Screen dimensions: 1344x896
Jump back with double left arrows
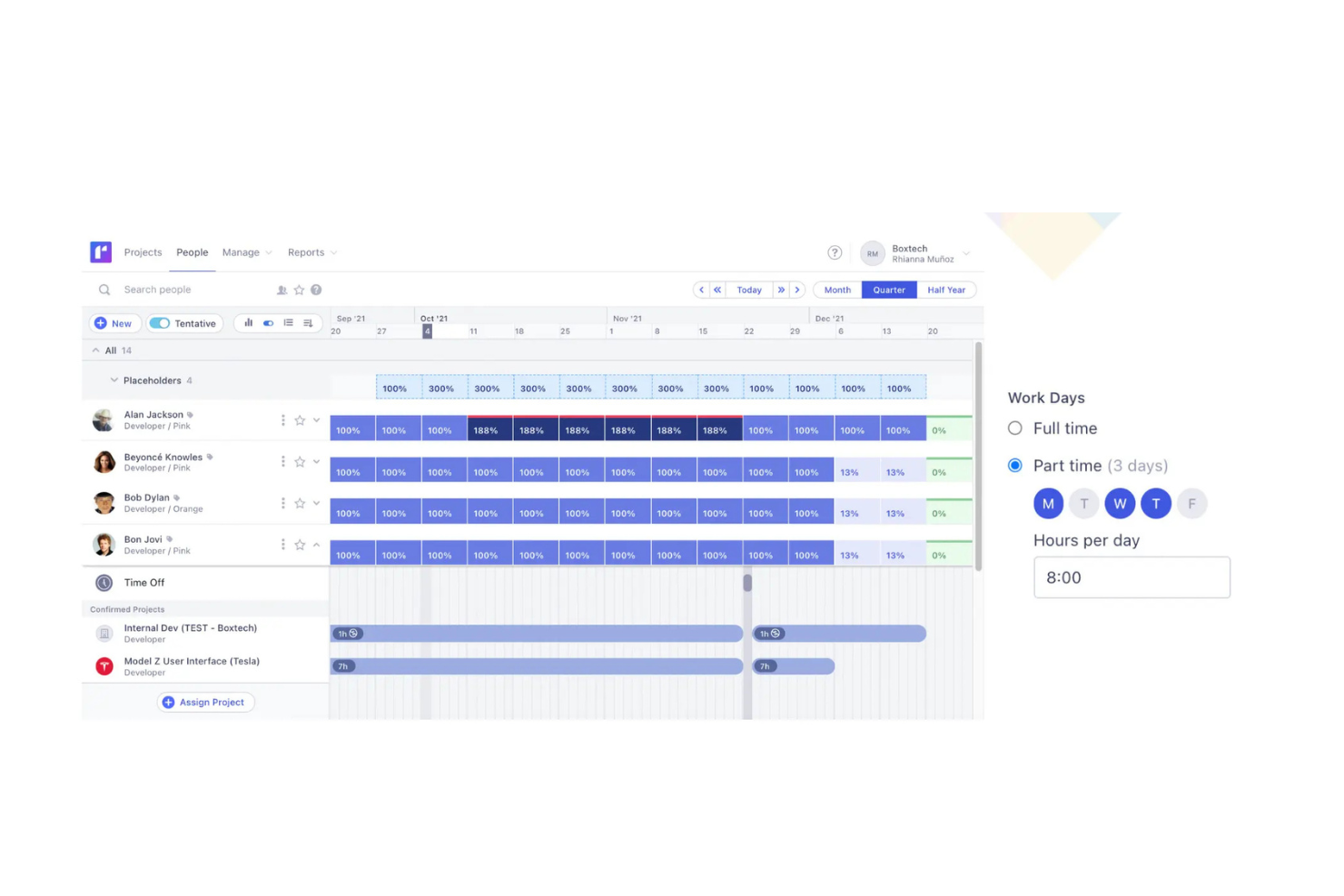click(717, 290)
